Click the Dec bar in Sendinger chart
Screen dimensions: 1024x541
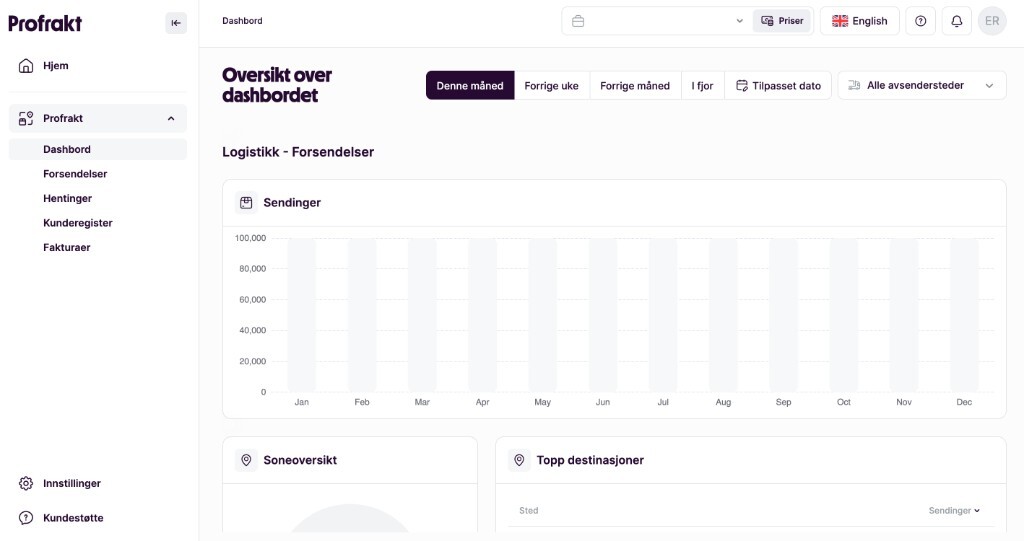[x=964, y=315]
